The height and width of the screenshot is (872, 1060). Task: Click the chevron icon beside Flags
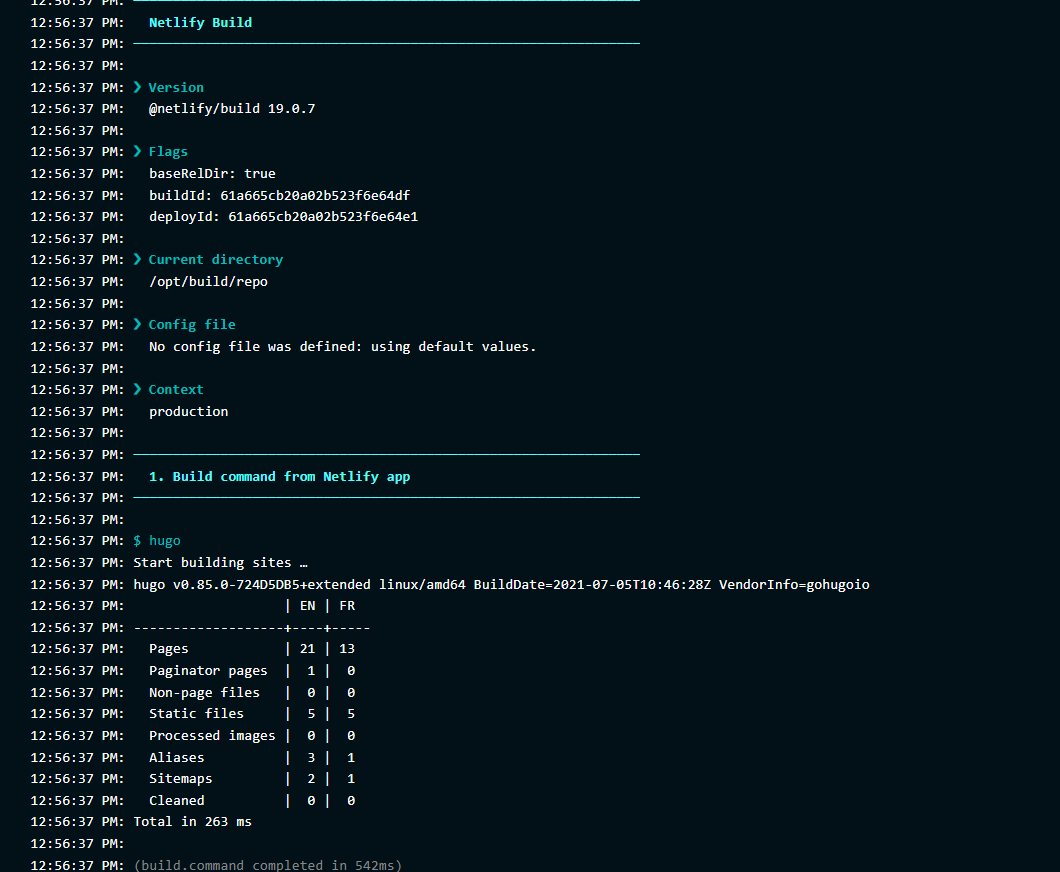(x=137, y=151)
